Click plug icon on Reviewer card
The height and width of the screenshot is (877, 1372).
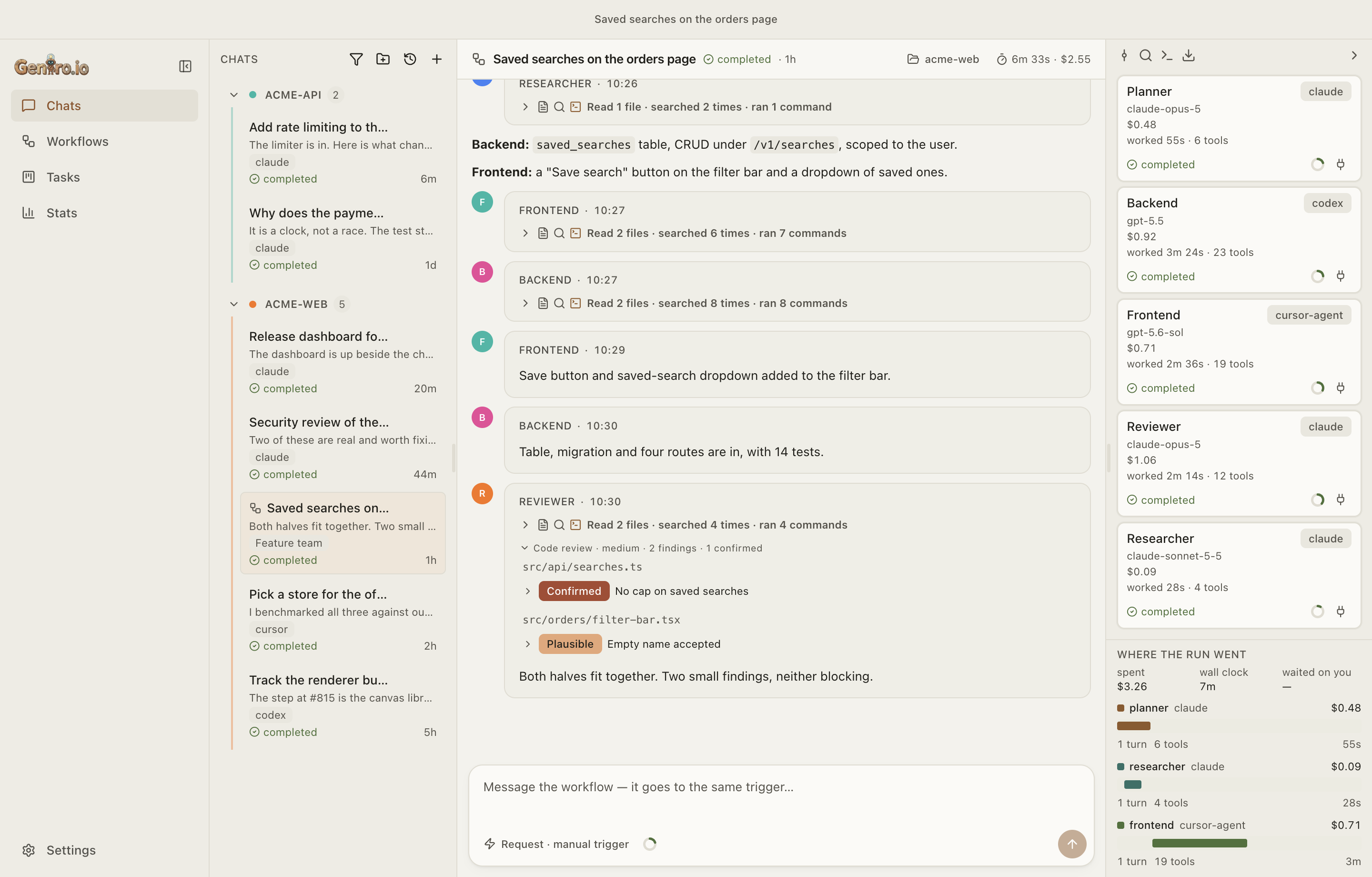click(1341, 500)
